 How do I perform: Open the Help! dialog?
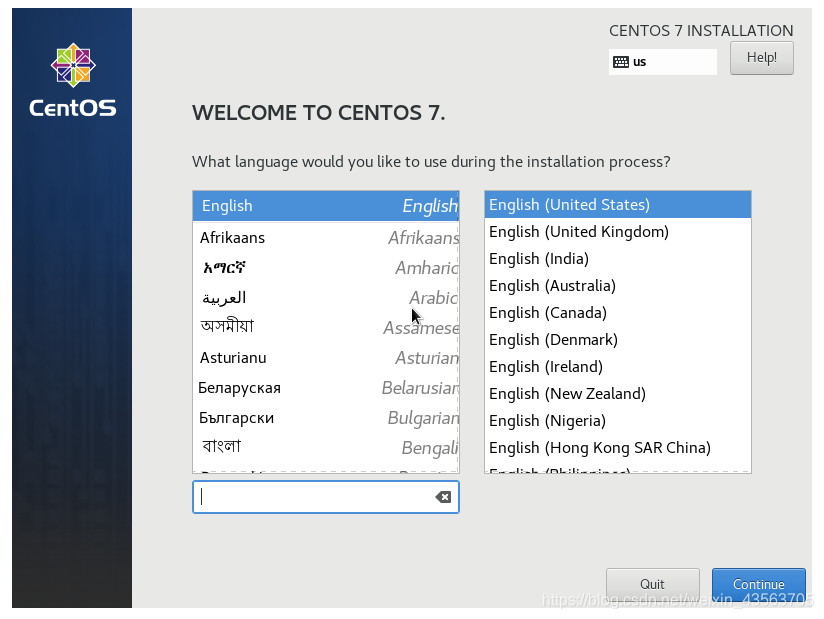761,58
